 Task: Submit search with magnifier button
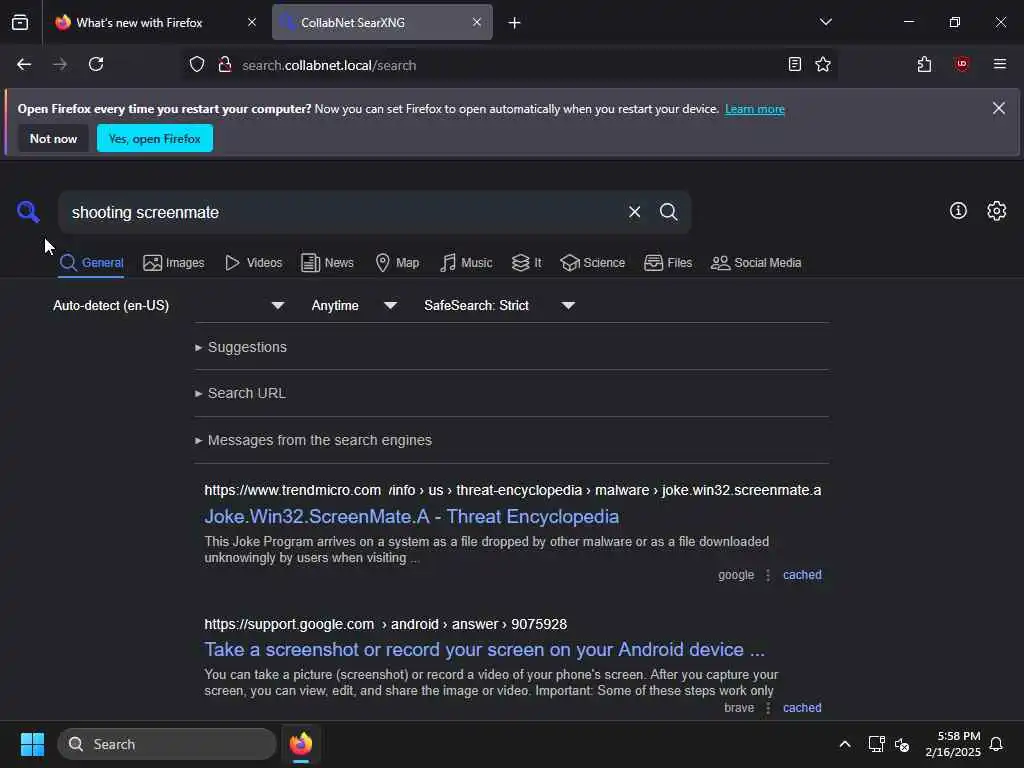(668, 212)
